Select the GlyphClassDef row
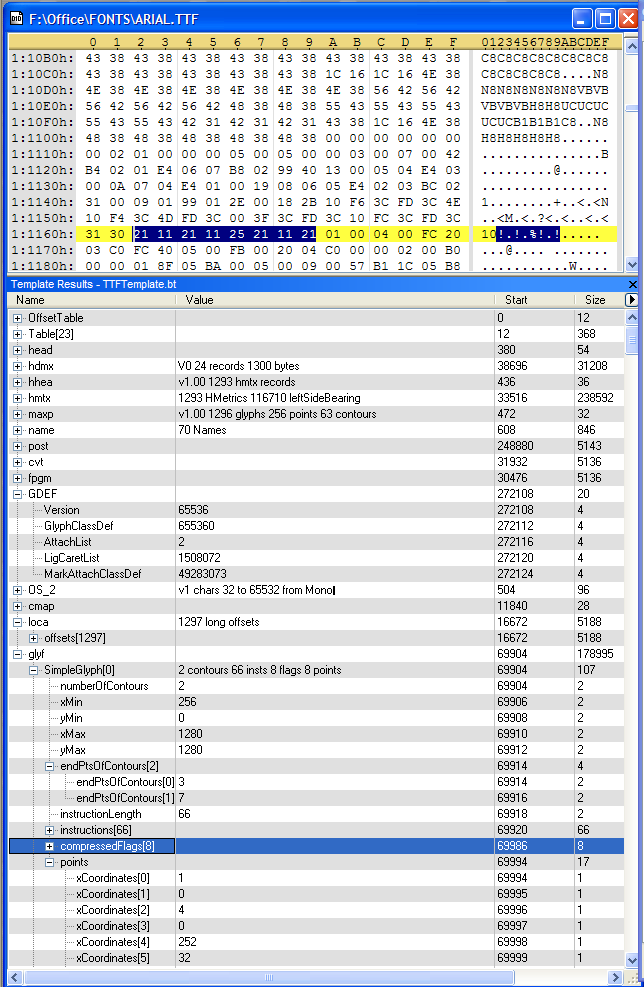Screen dimensions: 644x987 pyautogui.click(x=317, y=526)
